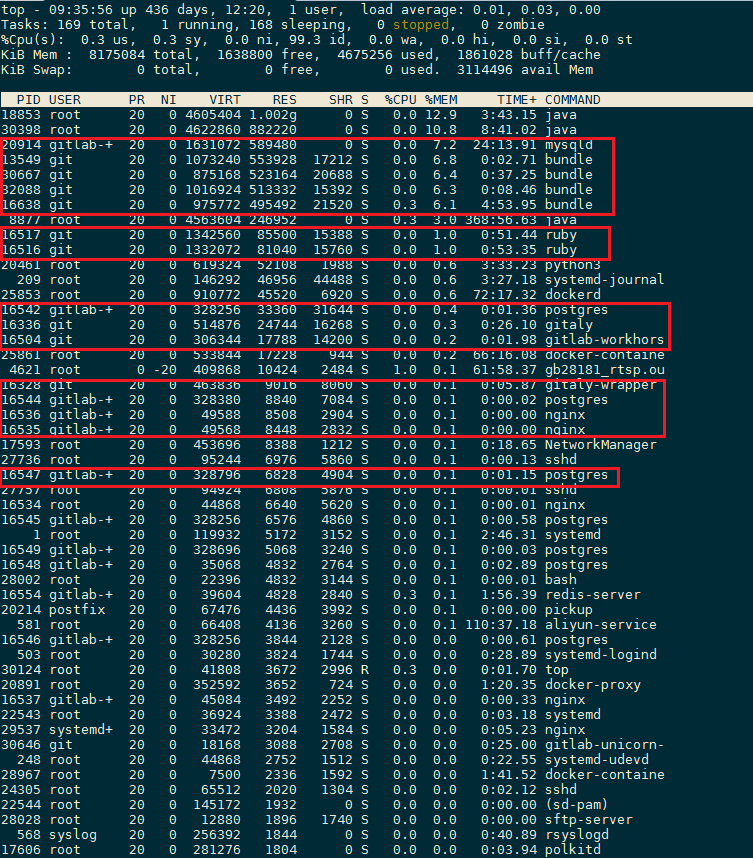Click PID 30667 in the list
The width and height of the screenshot is (753, 858).
click(x=21, y=175)
